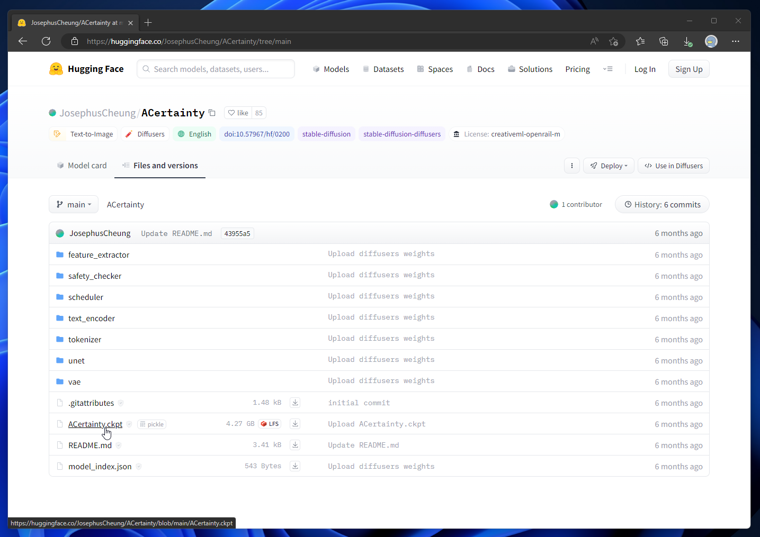Open the tokenizer folder
The width and height of the screenshot is (760, 537).
(x=84, y=339)
